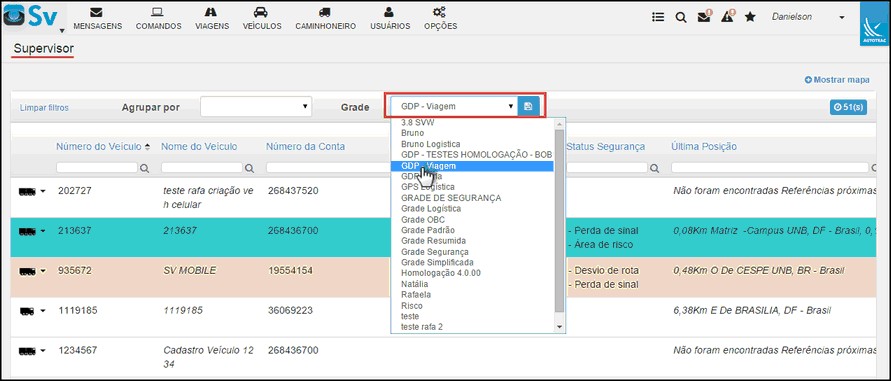Click the Supervisor page title
This screenshot has height=381, width=891.
click(x=44, y=48)
